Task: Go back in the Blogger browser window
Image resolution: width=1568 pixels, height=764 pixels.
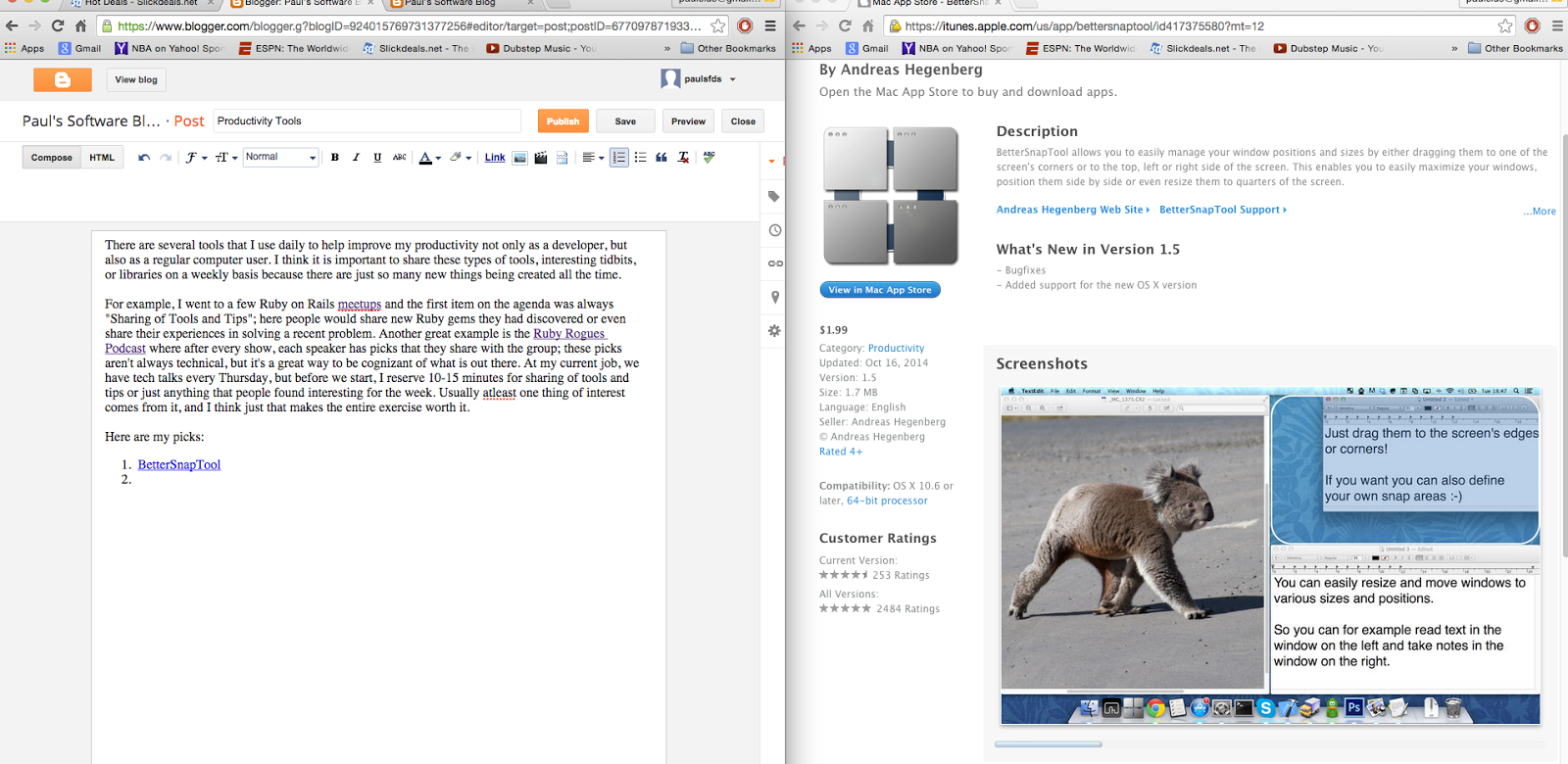Action: click(x=12, y=26)
